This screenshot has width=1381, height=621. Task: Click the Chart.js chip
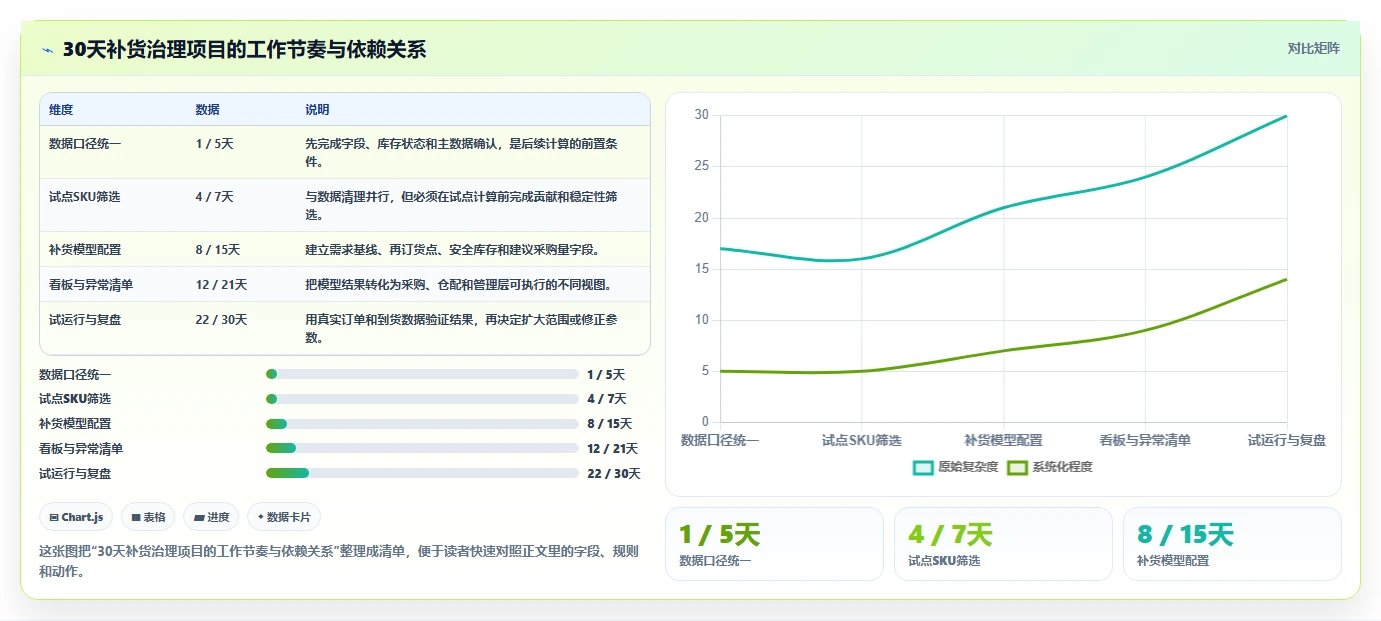click(77, 517)
